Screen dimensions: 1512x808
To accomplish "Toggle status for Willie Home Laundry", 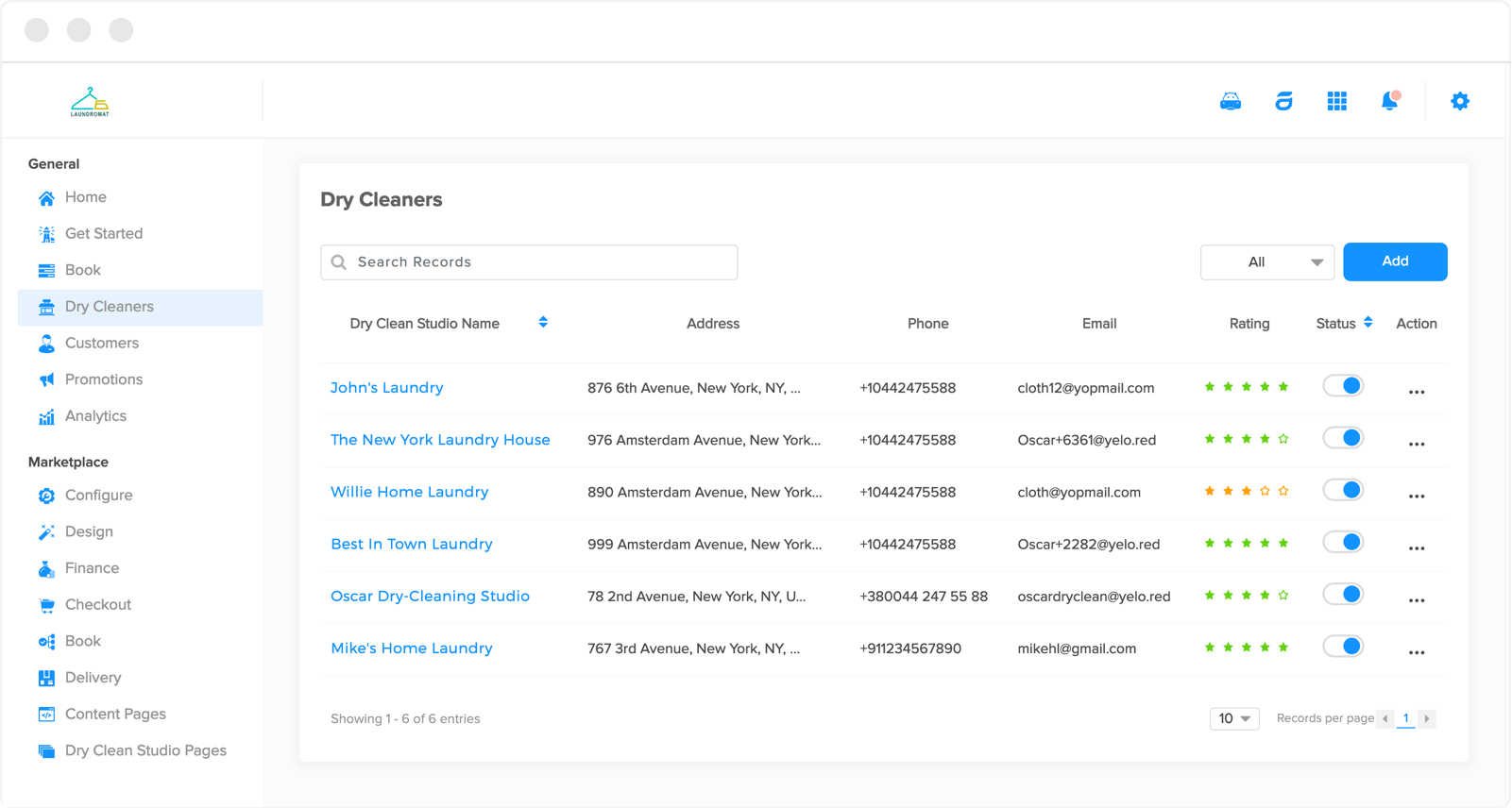I will tap(1343, 491).
